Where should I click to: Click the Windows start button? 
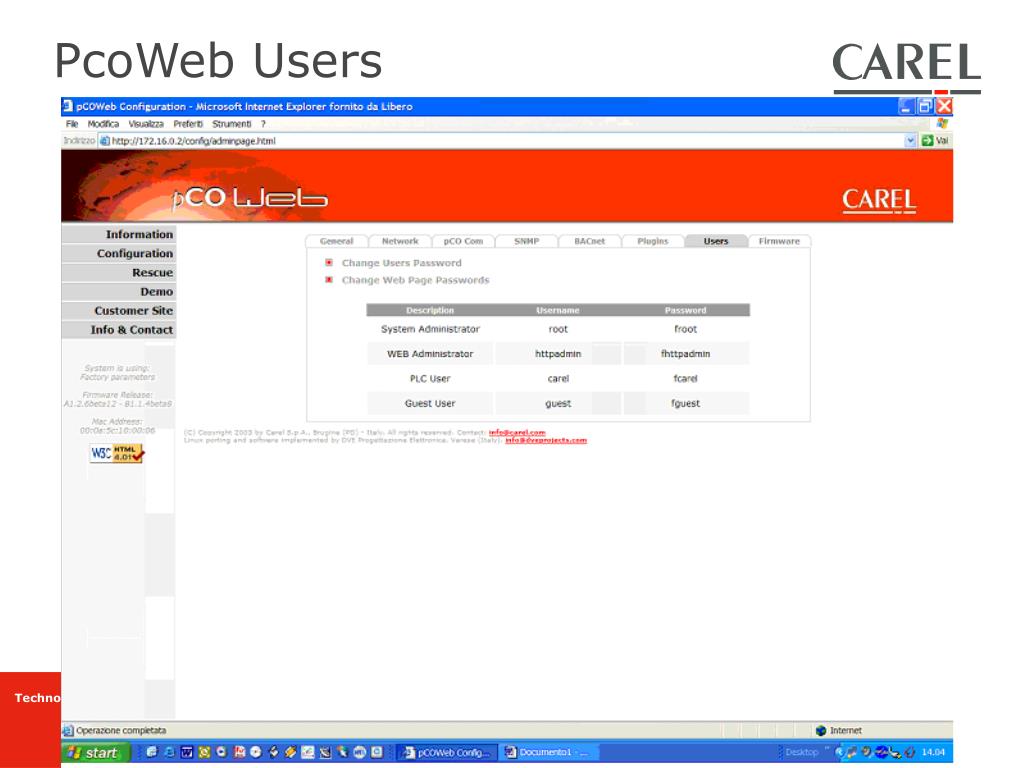95,752
